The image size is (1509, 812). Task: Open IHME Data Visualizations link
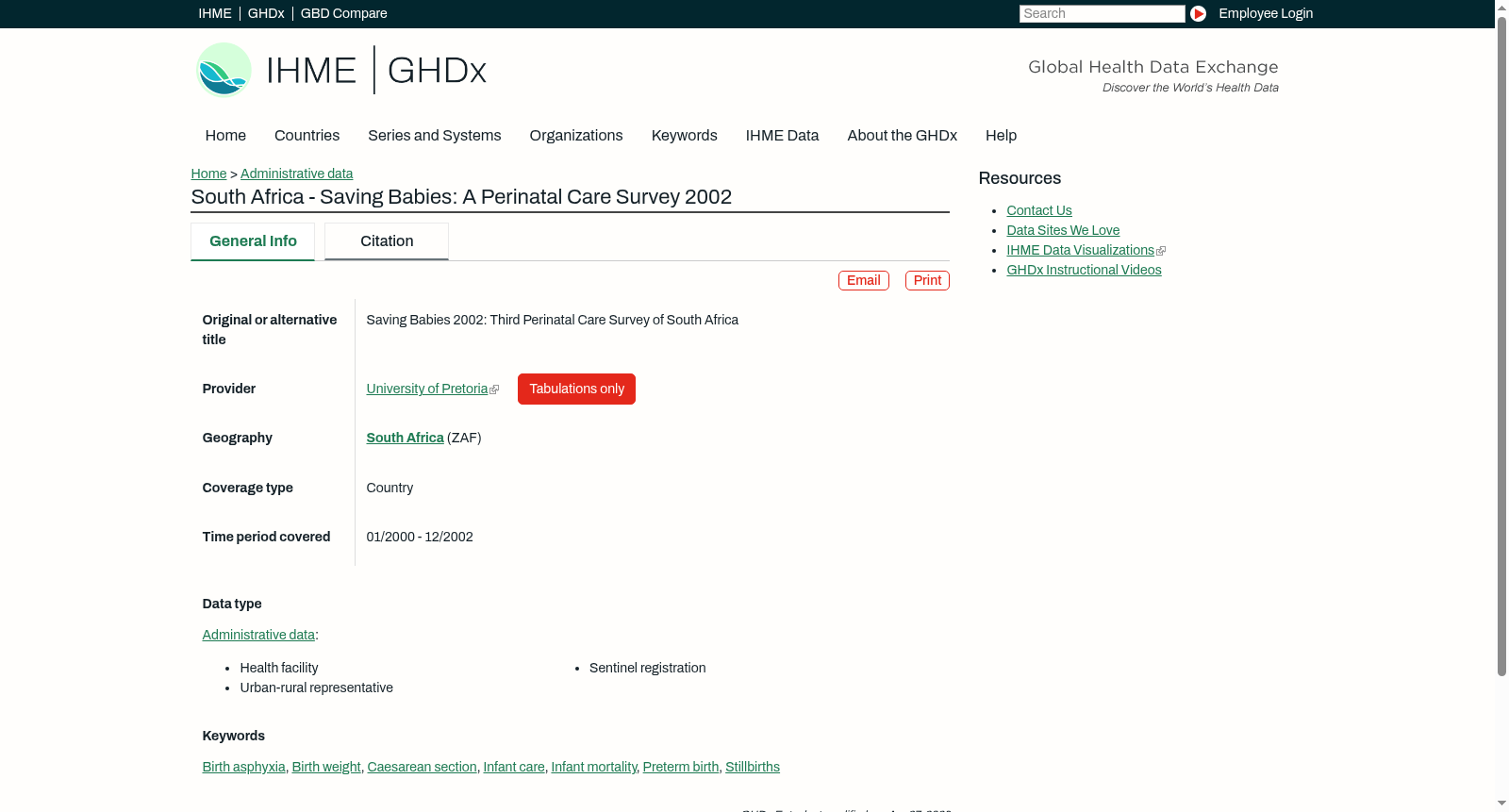[x=1080, y=250]
